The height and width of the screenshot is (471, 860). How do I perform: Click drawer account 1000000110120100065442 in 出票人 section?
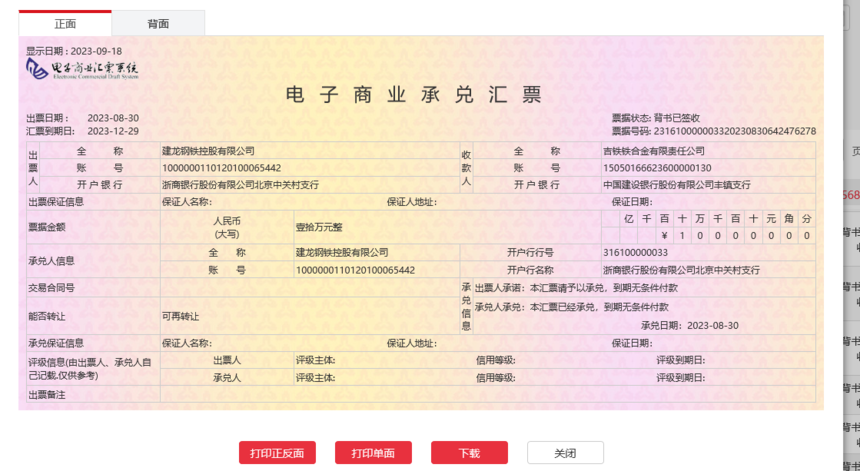click(x=222, y=168)
